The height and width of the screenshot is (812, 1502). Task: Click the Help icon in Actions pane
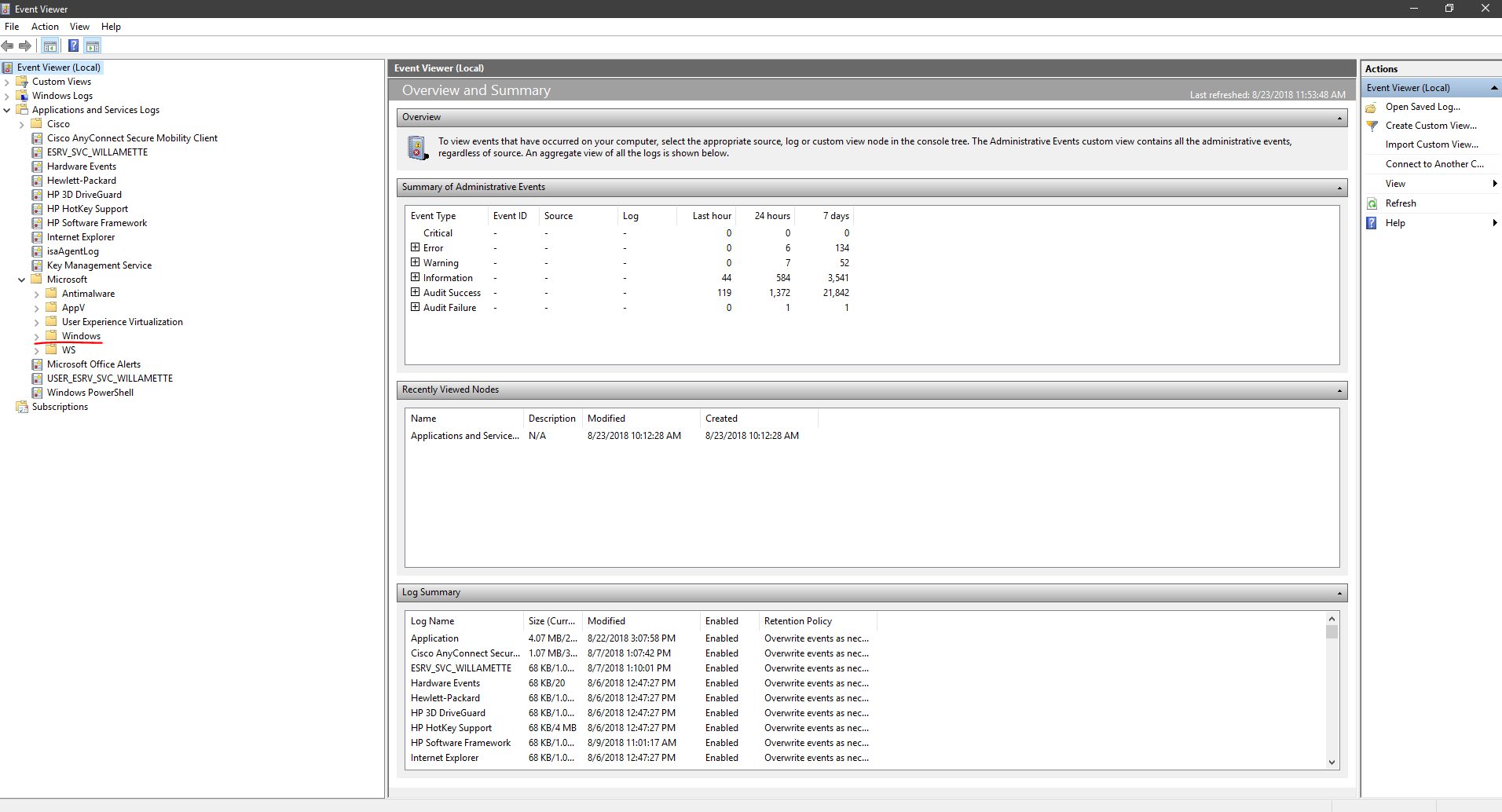(1372, 223)
